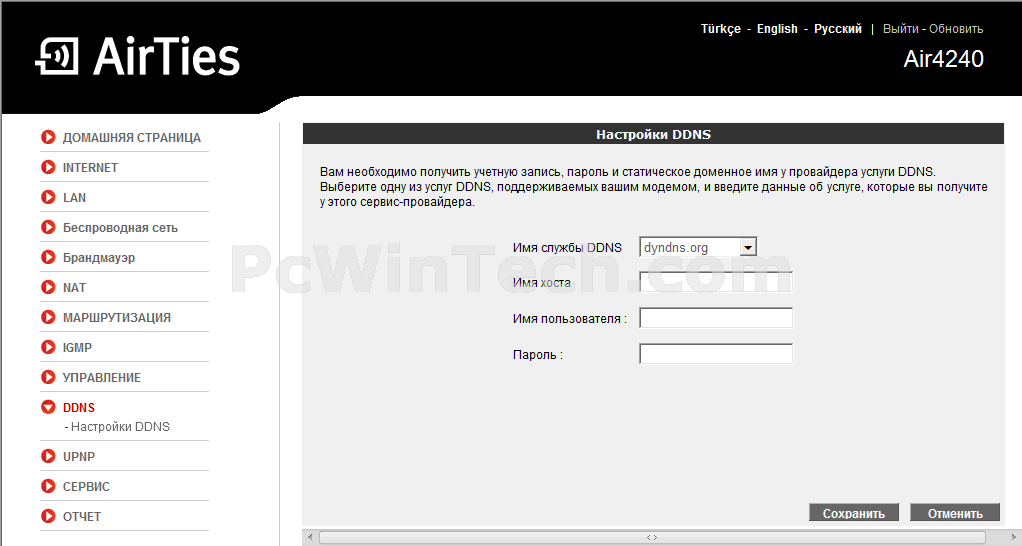
Task: Open the IGMP menu section
Action: click(77, 347)
